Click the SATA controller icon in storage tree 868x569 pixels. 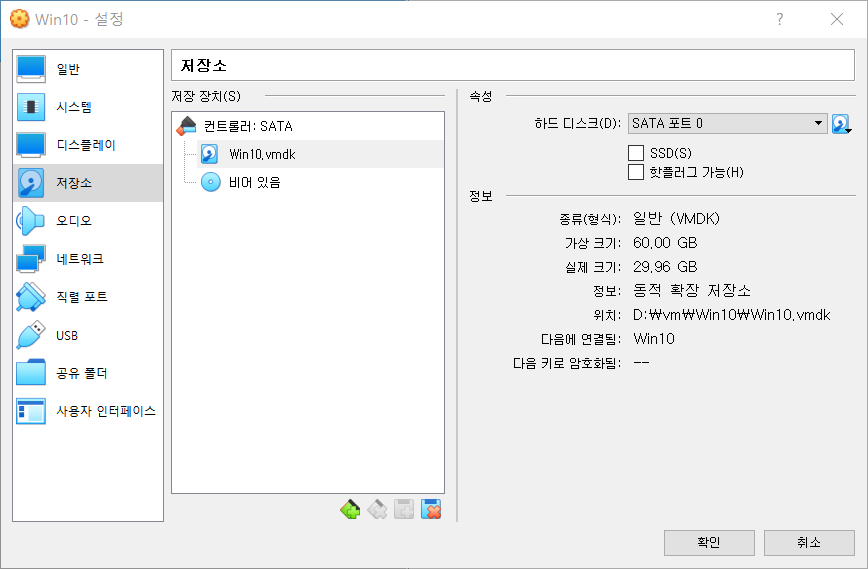(x=187, y=126)
